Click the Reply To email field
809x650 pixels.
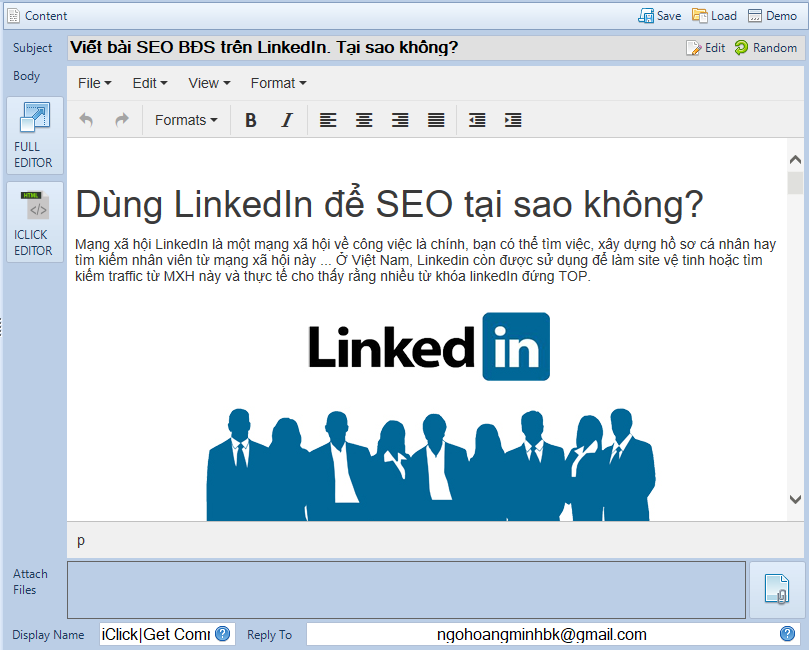[x=542, y=634]
